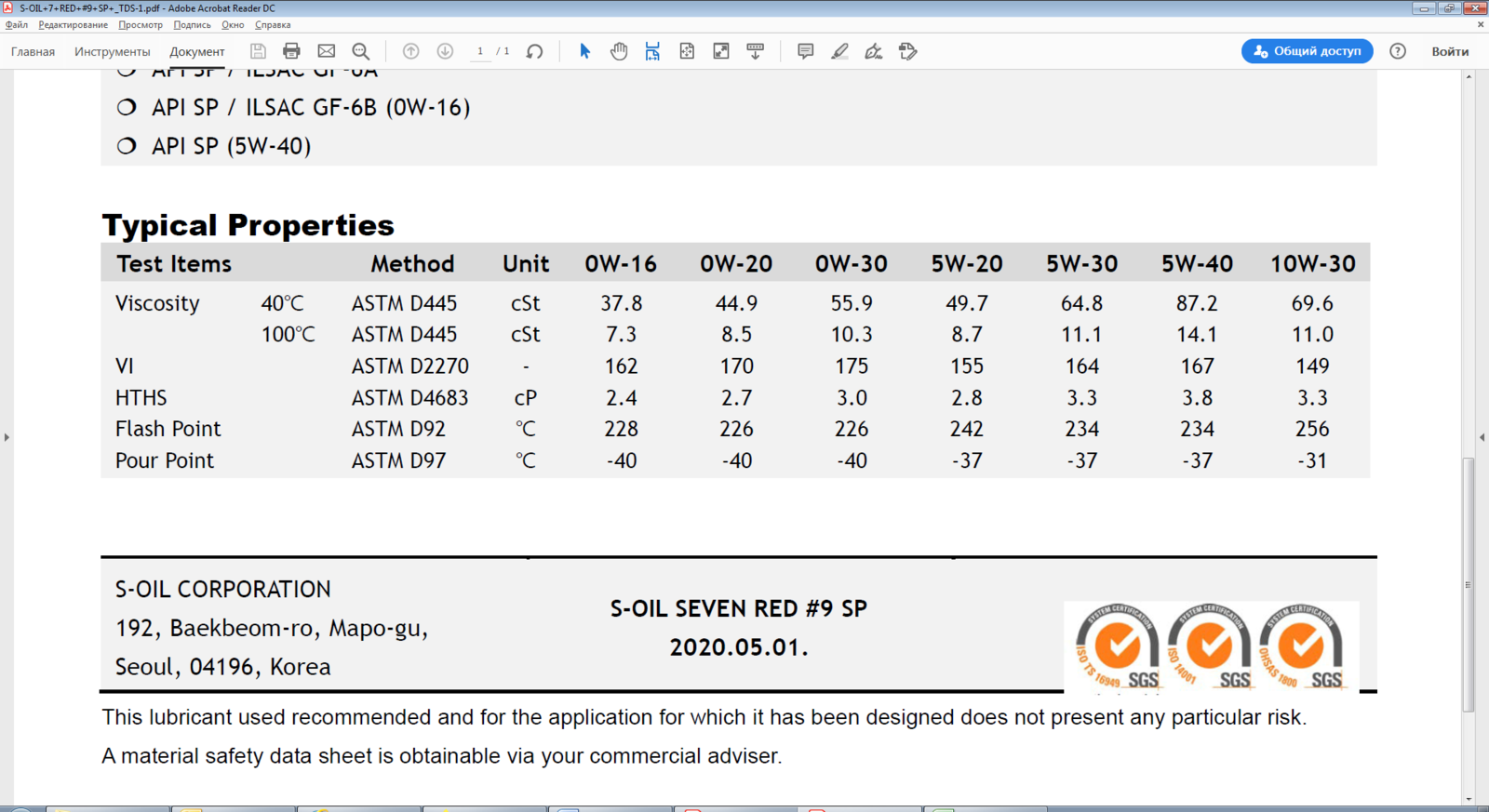Go to the next page arrow
The height and width of the screenshot is (812, 1489).
[x=445, y=51]
